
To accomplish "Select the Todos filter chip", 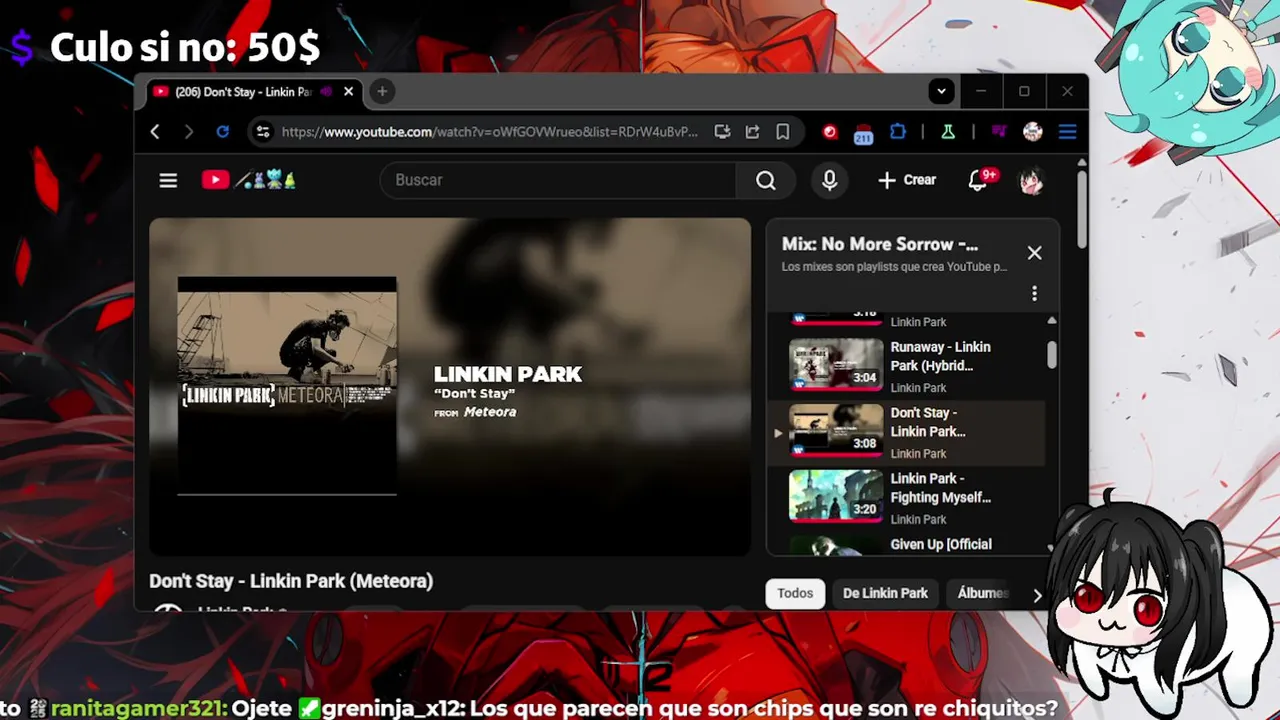I will coord(795,593).
